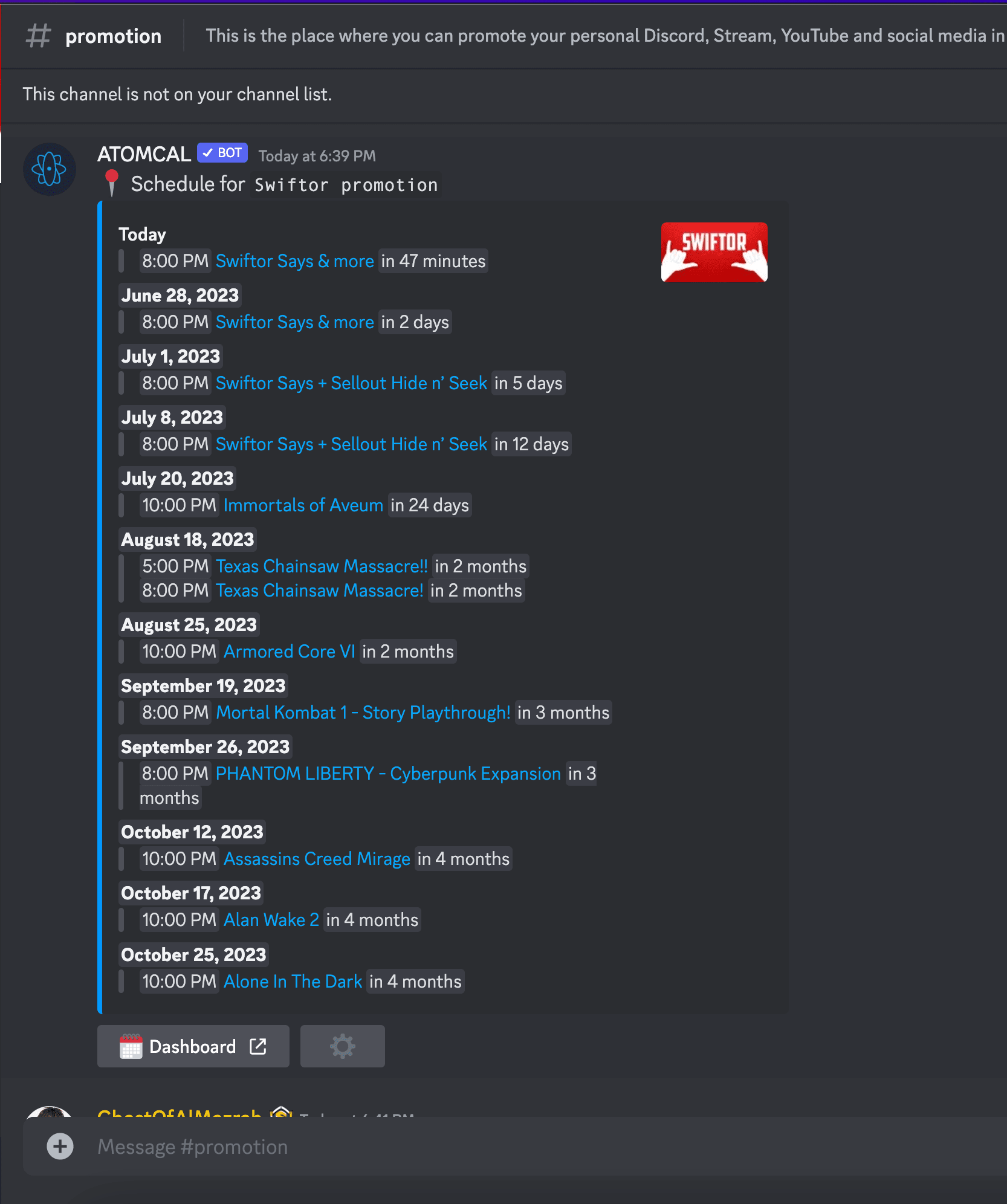
Task: Open the Alone In The Dark event link
Action: tap(293, 982)
